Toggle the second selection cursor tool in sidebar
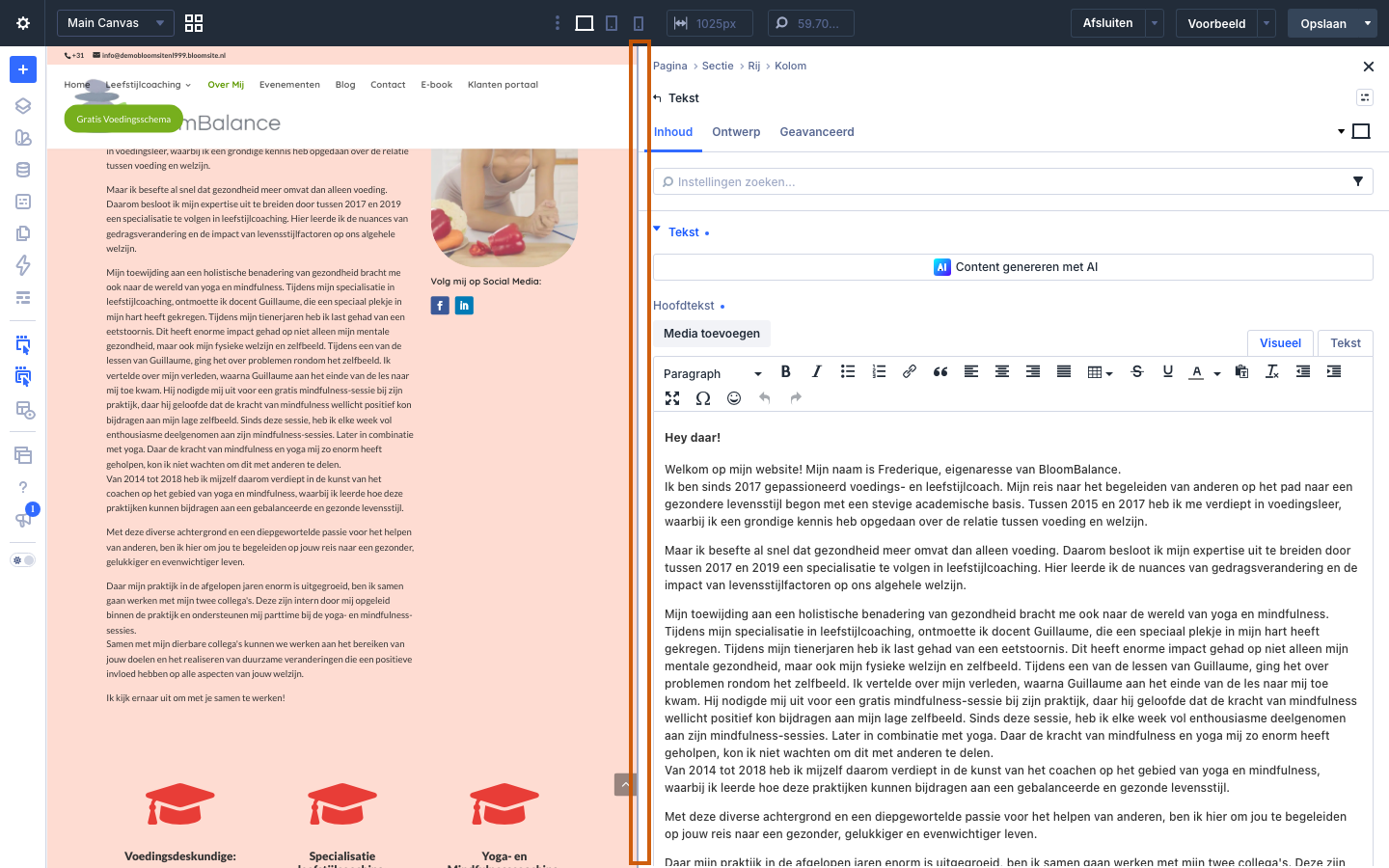This screenshot has height=868, width=1389. (23, 377)
